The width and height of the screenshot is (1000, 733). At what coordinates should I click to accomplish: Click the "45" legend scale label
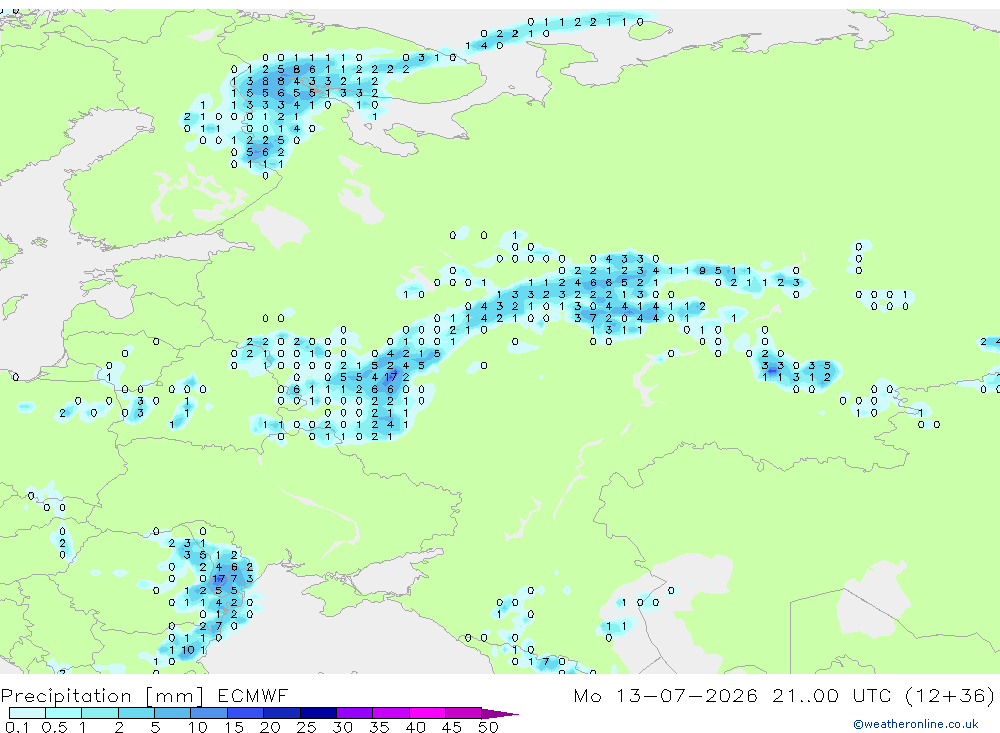click(452, 727)
